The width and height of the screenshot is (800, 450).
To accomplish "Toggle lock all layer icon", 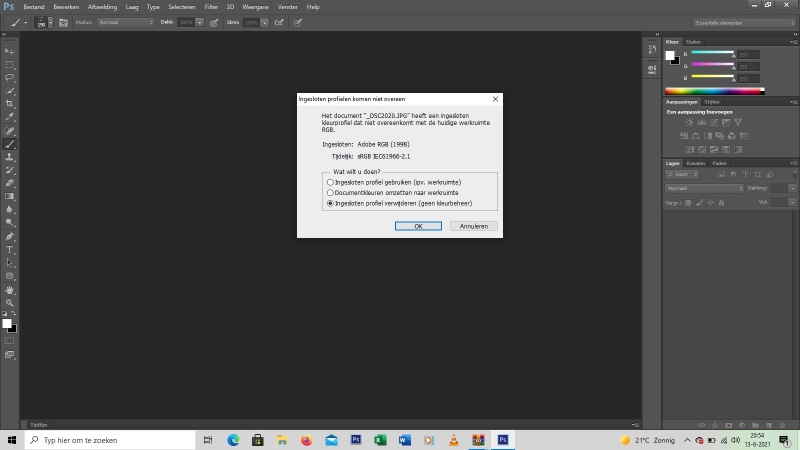I will point(721,203).
